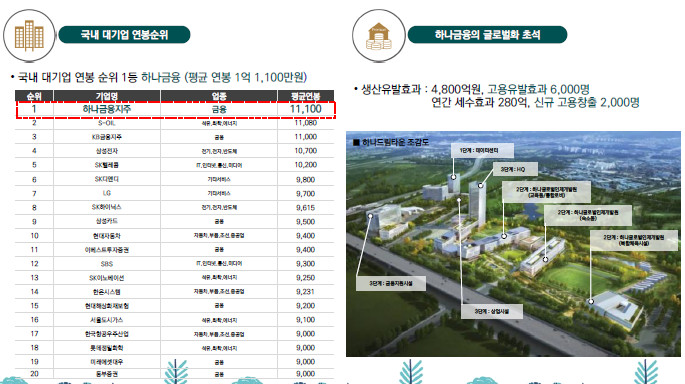Click the '9,250' salary value
This screenshot has width=685, height=384.
point(305,277)
